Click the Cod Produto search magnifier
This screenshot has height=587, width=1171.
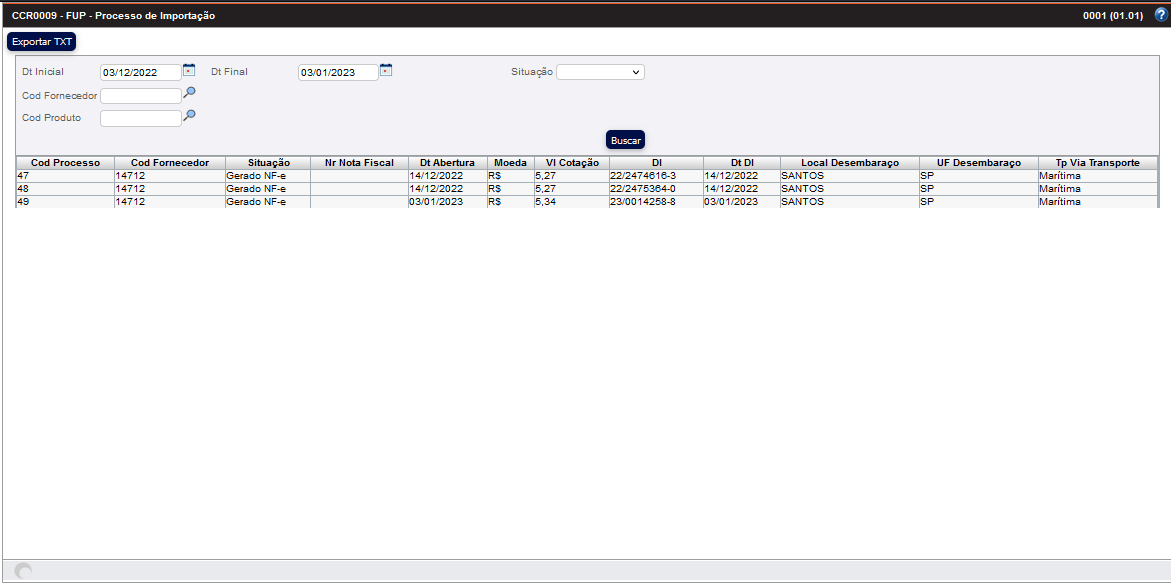(x=189, y=116)
